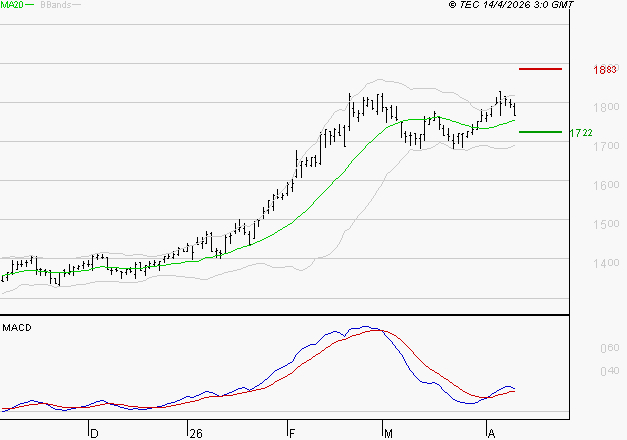Click the A month marker on time axis
This screenshot has width=627, height=440.
click(x=491, y=434)
